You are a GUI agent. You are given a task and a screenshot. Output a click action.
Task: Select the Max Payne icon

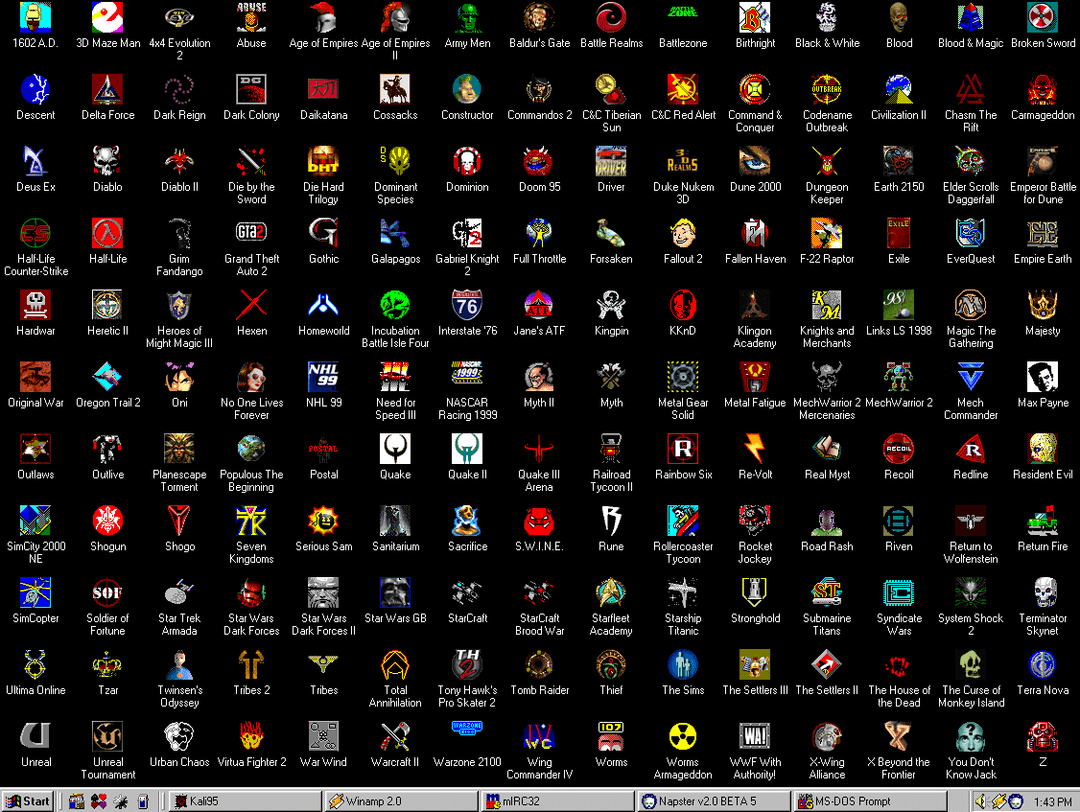click(x=1042, y=377)
